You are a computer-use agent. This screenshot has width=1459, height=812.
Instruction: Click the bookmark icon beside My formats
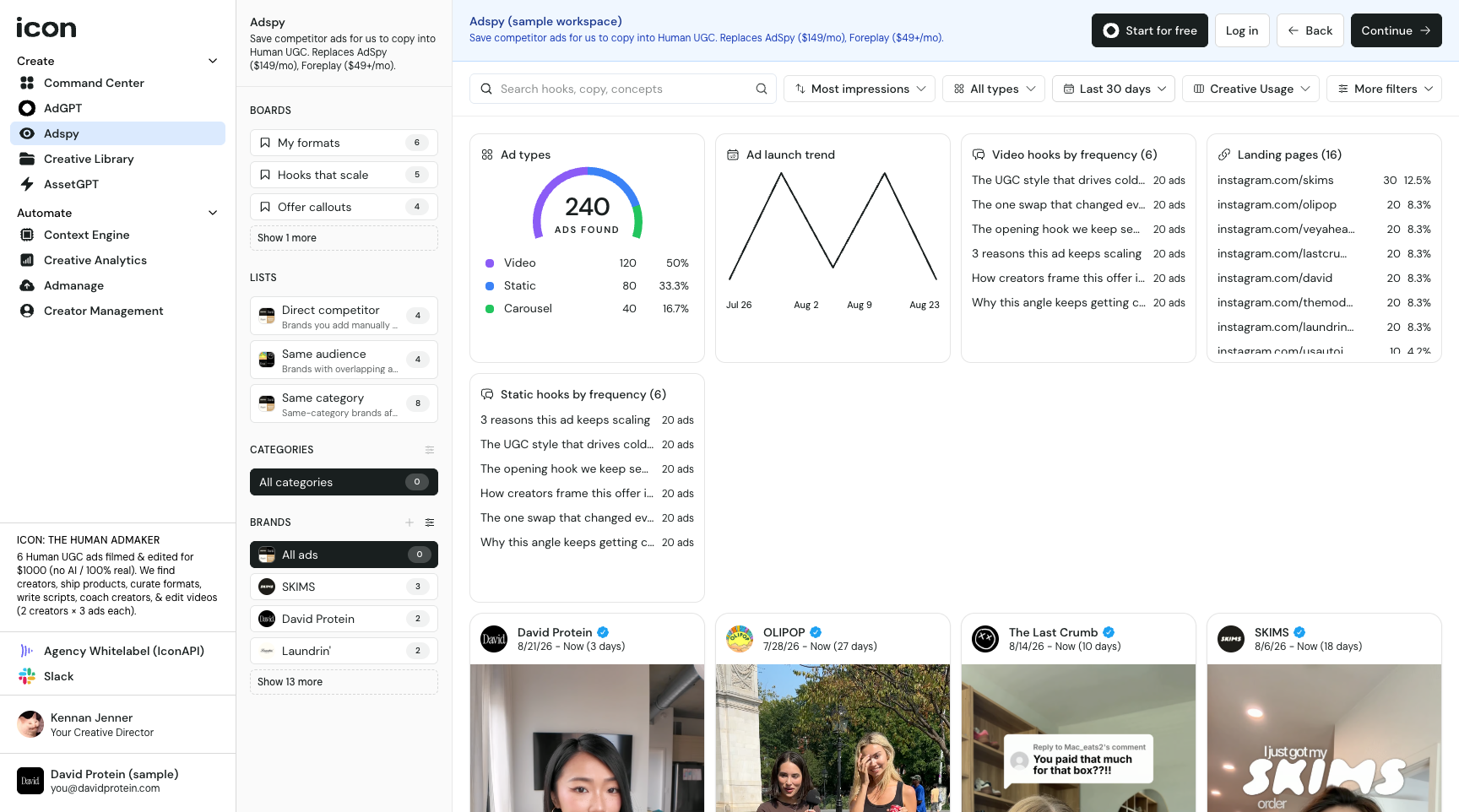[x=265, y=143]
